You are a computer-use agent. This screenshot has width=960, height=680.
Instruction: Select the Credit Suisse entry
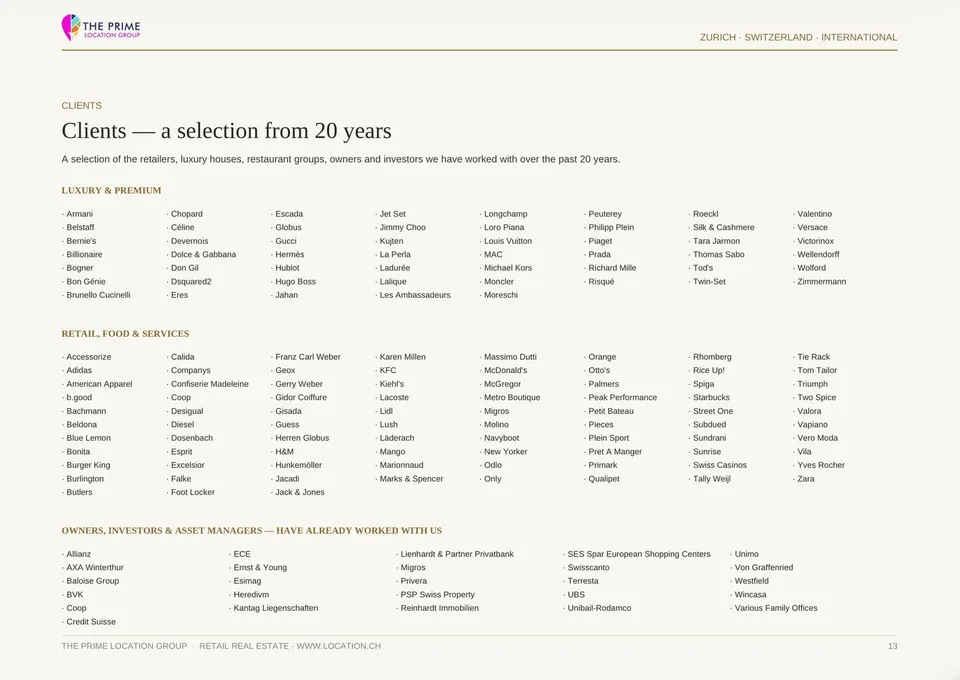coord(91,622)
